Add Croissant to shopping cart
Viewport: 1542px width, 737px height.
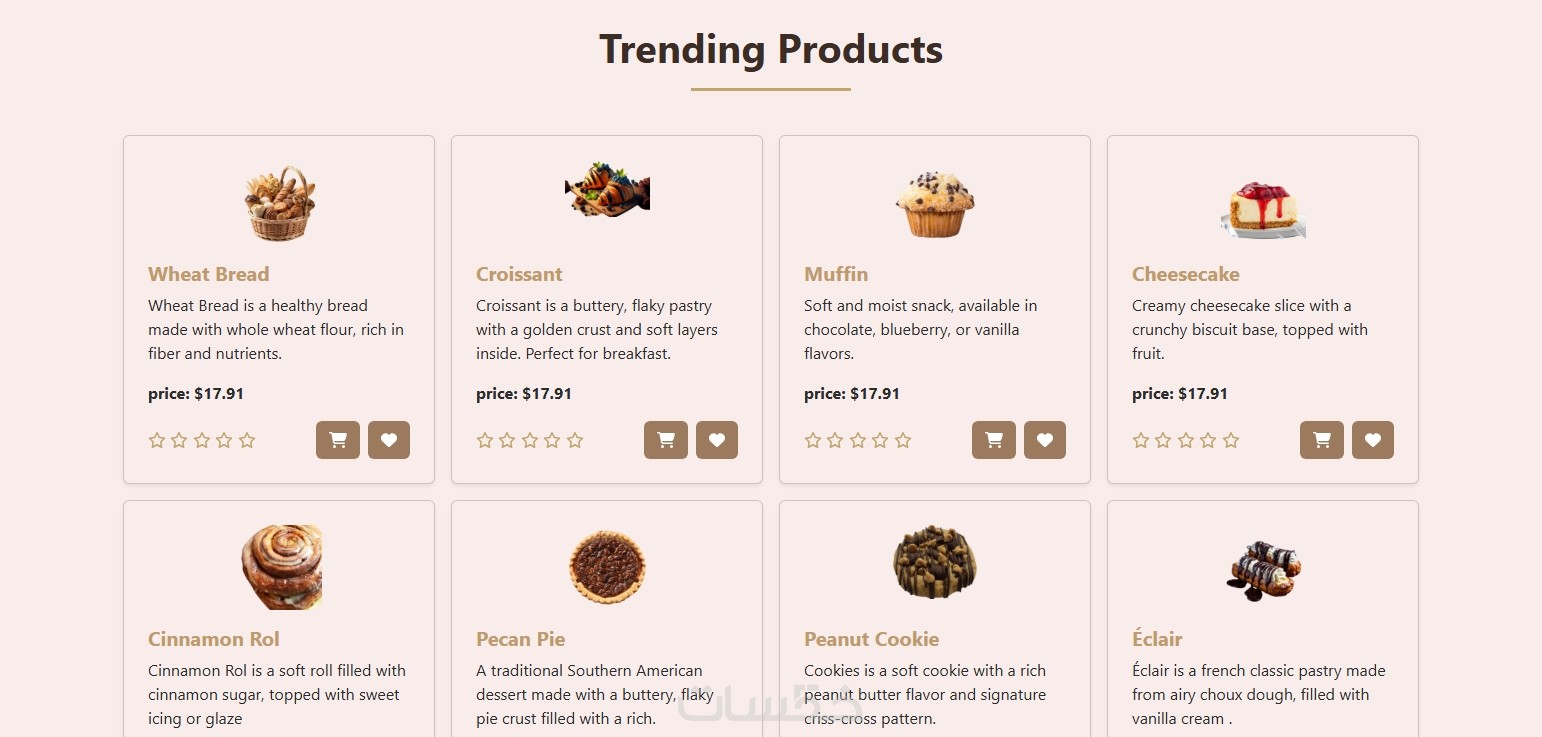click(666, 440)
